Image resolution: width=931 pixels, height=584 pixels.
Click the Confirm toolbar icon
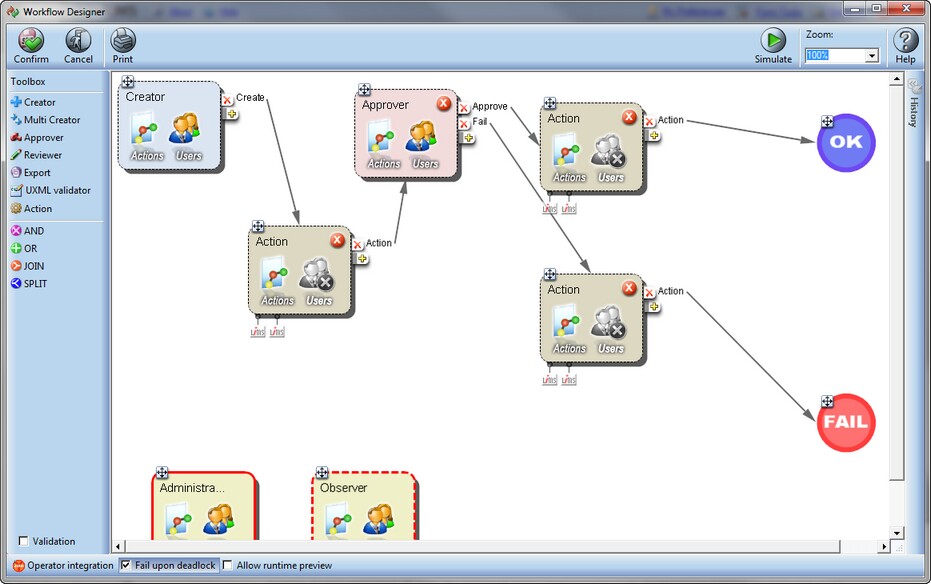point(31,46)
